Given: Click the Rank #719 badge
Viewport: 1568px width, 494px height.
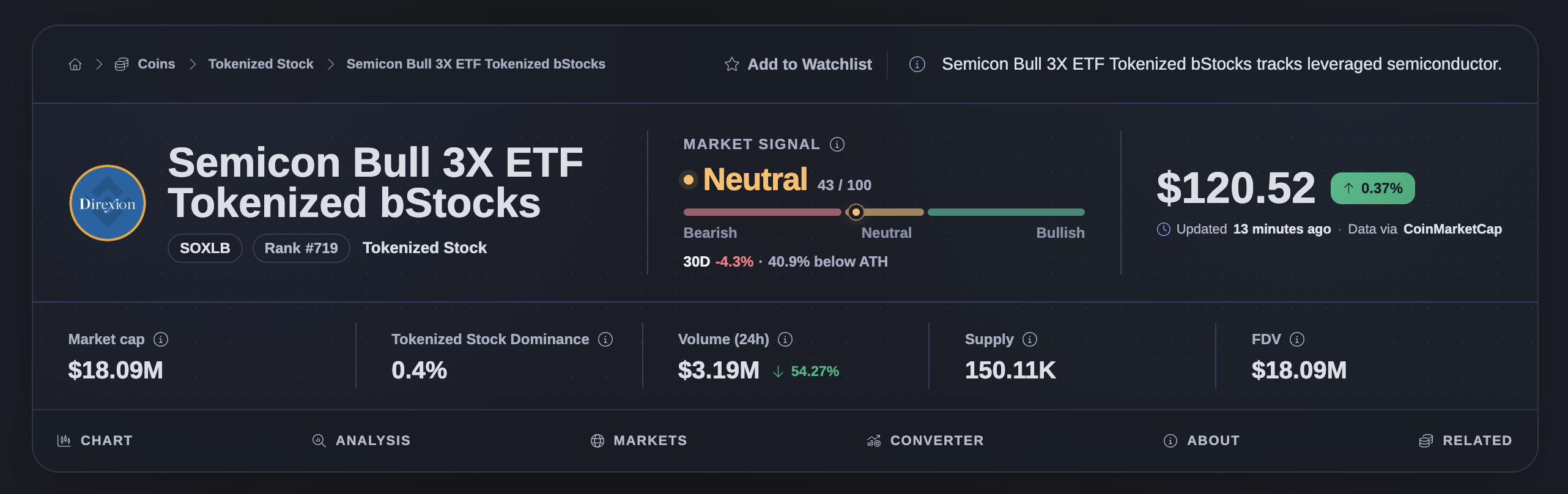Looking at the screenshot, I should click(301, 248).
